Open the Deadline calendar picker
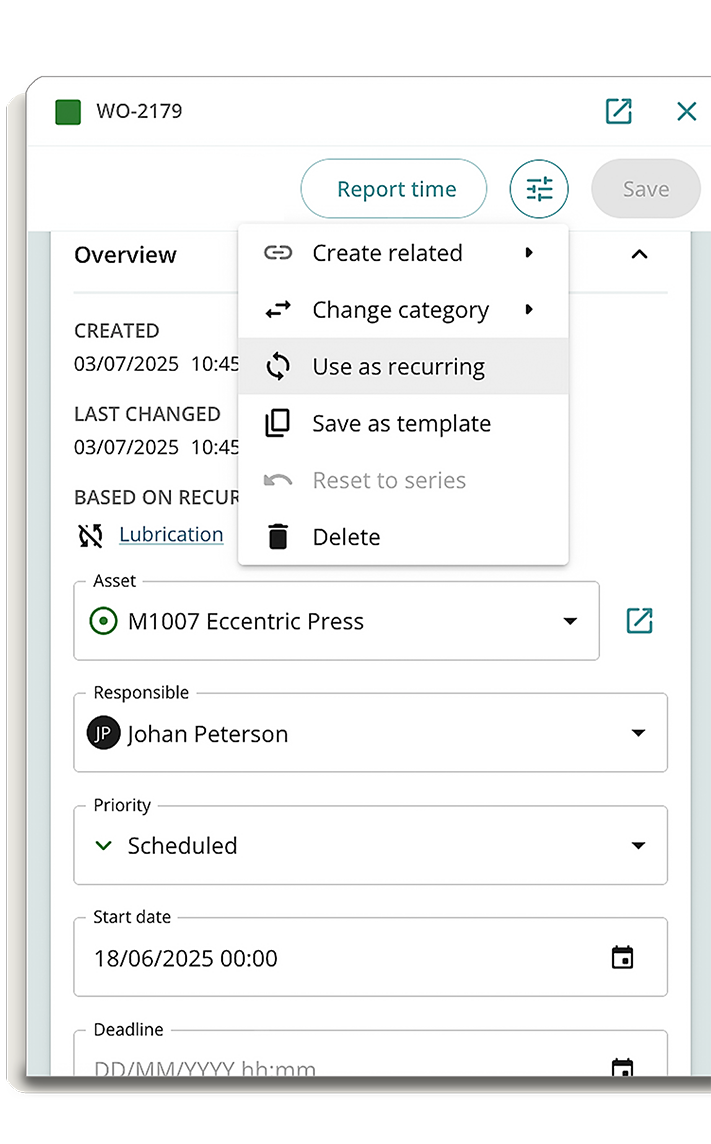 622,1066
